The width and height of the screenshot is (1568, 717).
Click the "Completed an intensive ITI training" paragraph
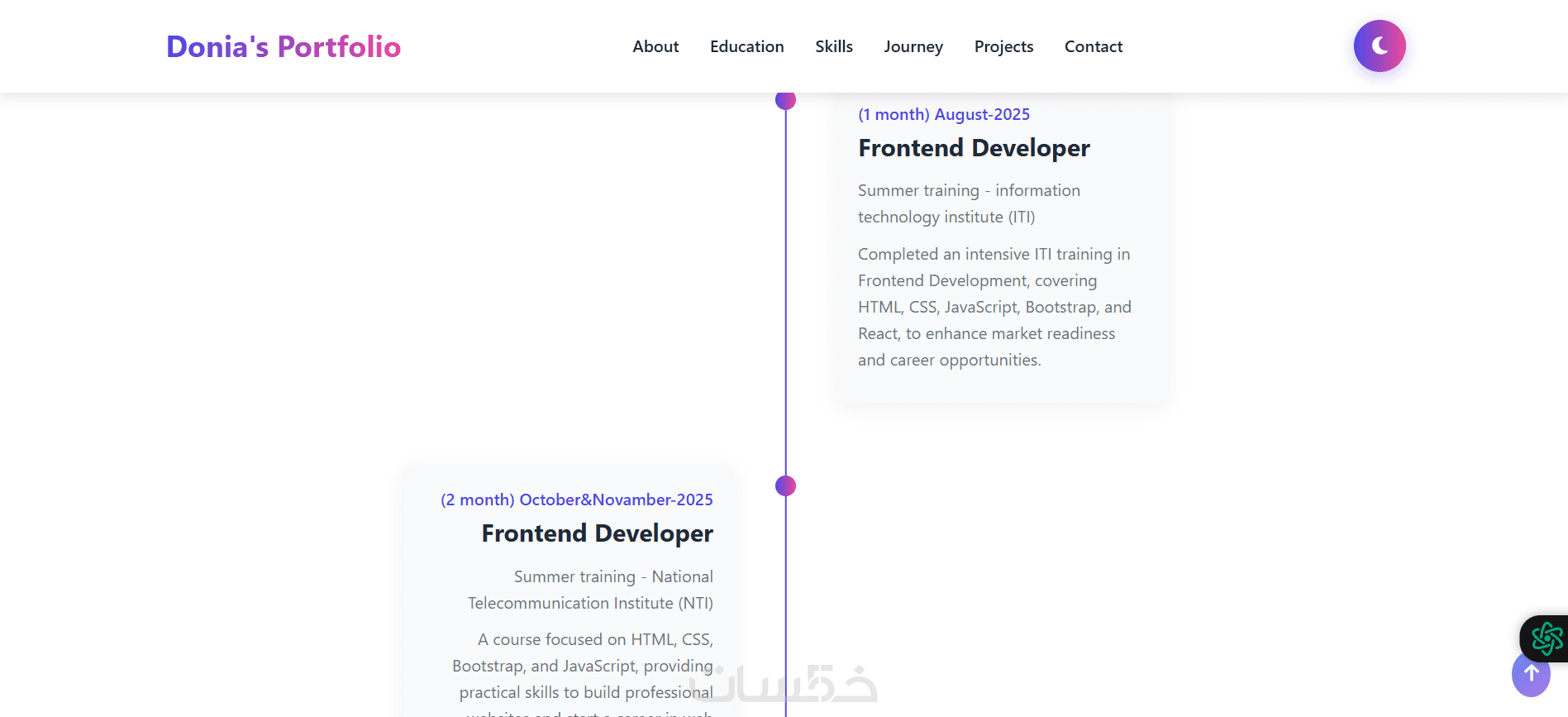994,307
